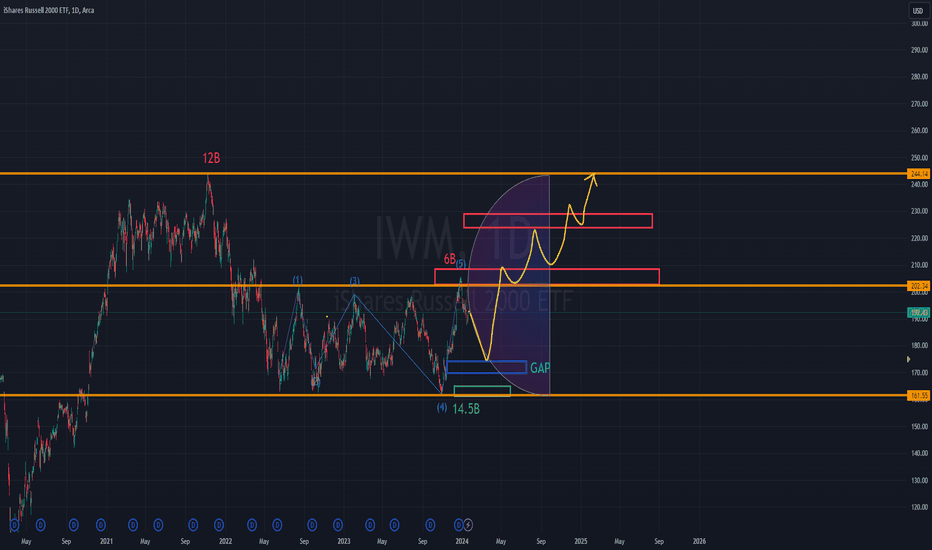This screenshot has height=550, width=932.
Task: Click the 270.00 price axis label
Action: (919, 104)
